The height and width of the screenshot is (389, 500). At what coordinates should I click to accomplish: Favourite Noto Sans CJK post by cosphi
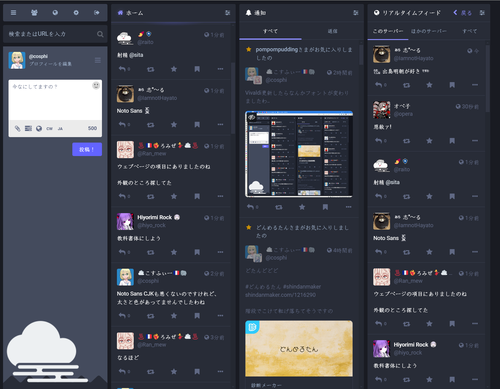click(x=174, y=315)
